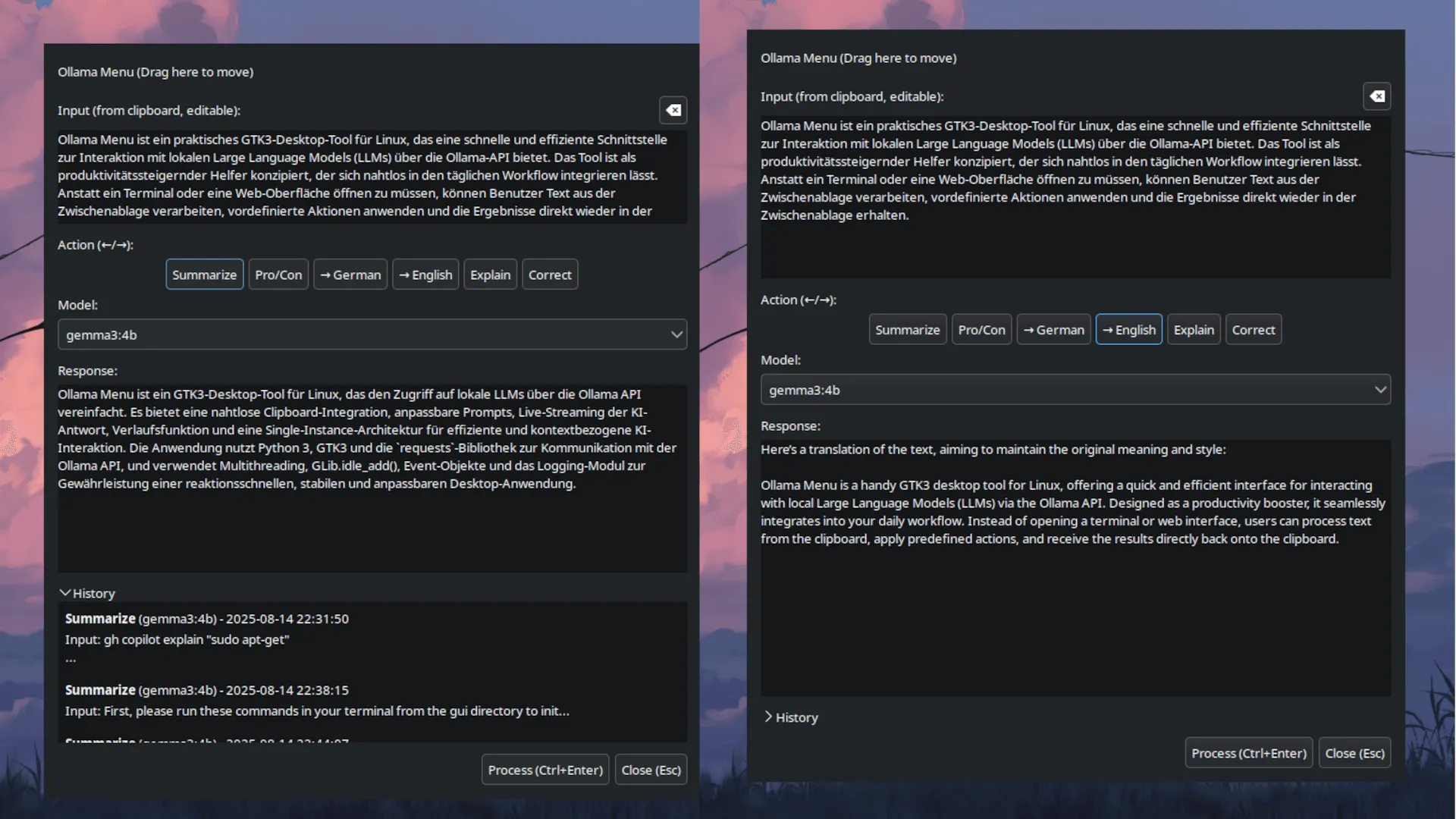Open the left window's gemma3:4b model dropdown
The image size is (1456, 819).
(372, 334)
